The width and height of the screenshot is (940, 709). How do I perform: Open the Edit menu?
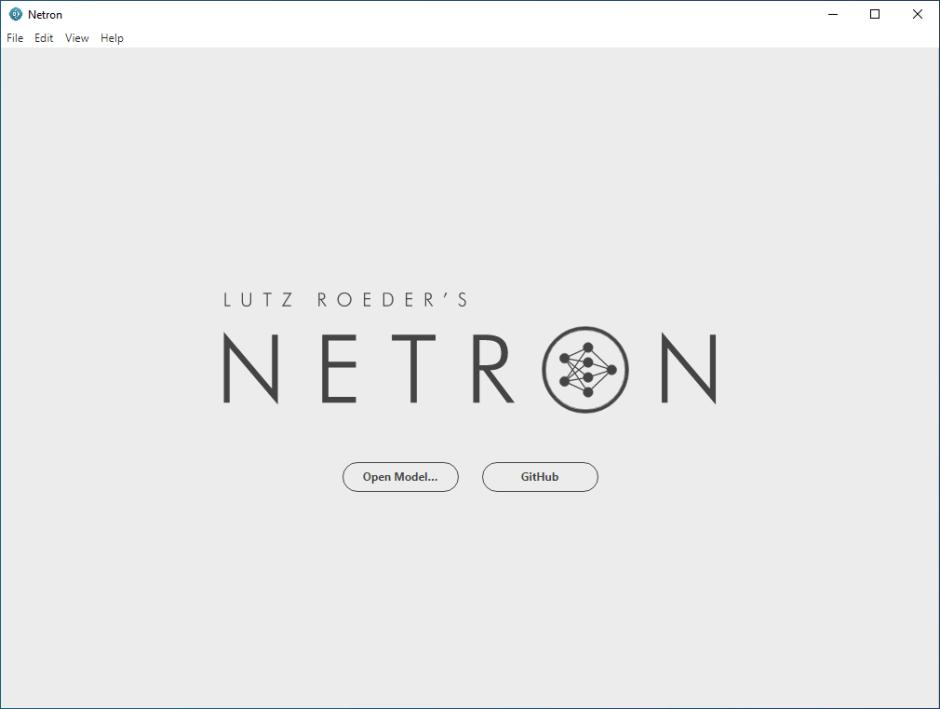click(44, 38)
